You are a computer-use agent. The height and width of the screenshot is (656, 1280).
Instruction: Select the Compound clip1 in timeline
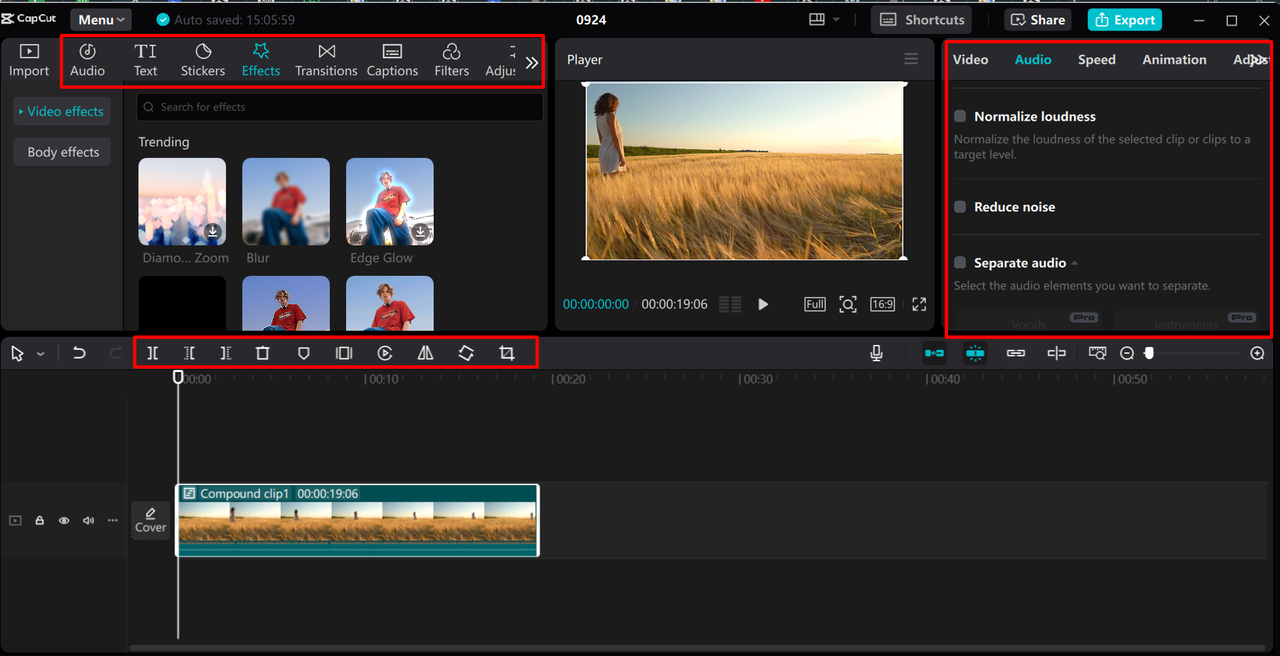tap(357, 520)
